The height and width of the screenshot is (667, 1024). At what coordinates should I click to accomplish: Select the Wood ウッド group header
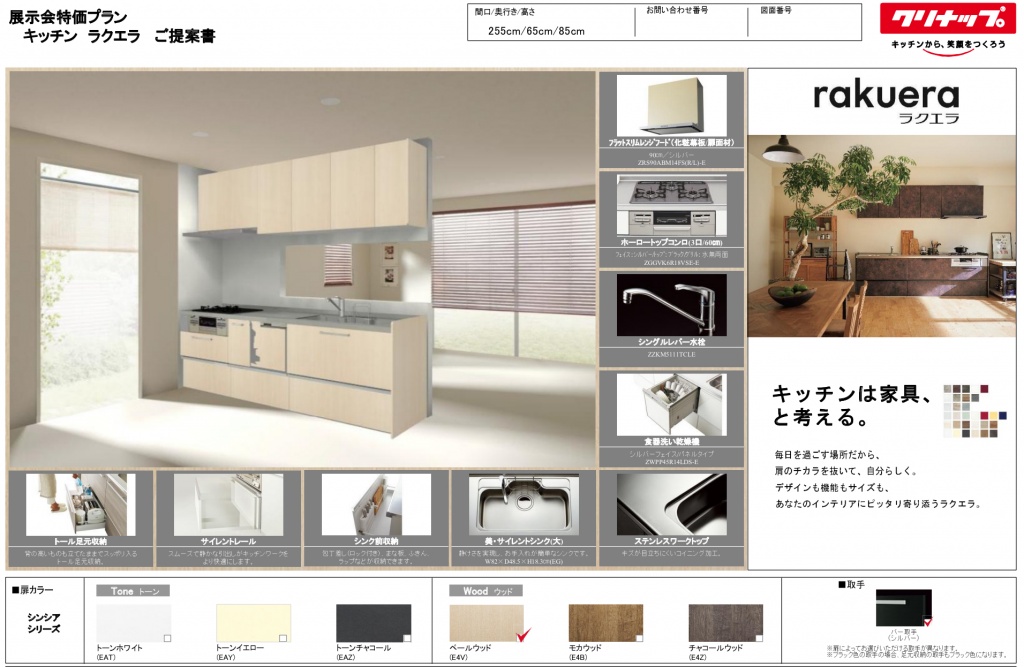pyautogui.click(x=486, y=591)
